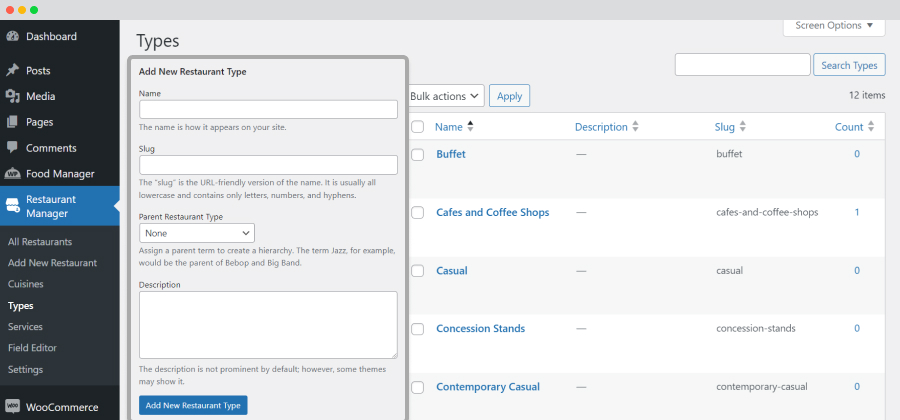This screenshot has width=900, height=420.
Task: Go to Restaurant Manager Settings submenu
Action: 25,370
